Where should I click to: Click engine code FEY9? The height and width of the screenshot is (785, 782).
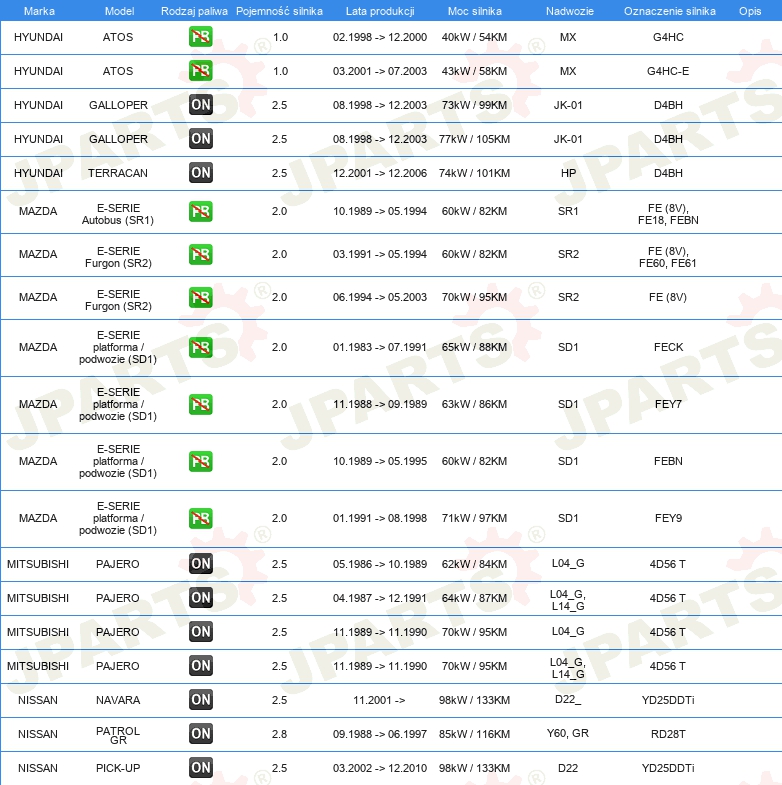(x=668, y=518)
